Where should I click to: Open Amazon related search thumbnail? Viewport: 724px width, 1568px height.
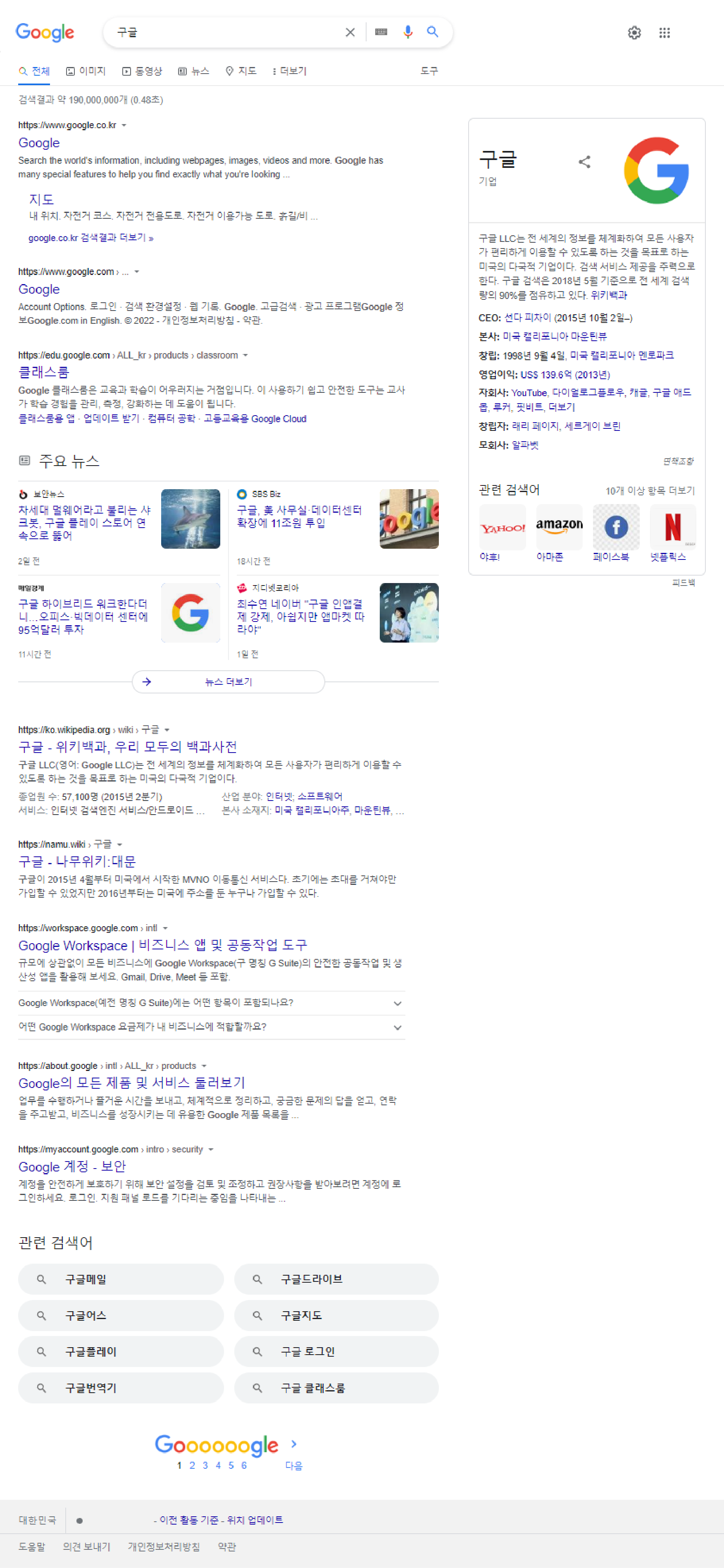pyautogui.click(x=559, y=527)
